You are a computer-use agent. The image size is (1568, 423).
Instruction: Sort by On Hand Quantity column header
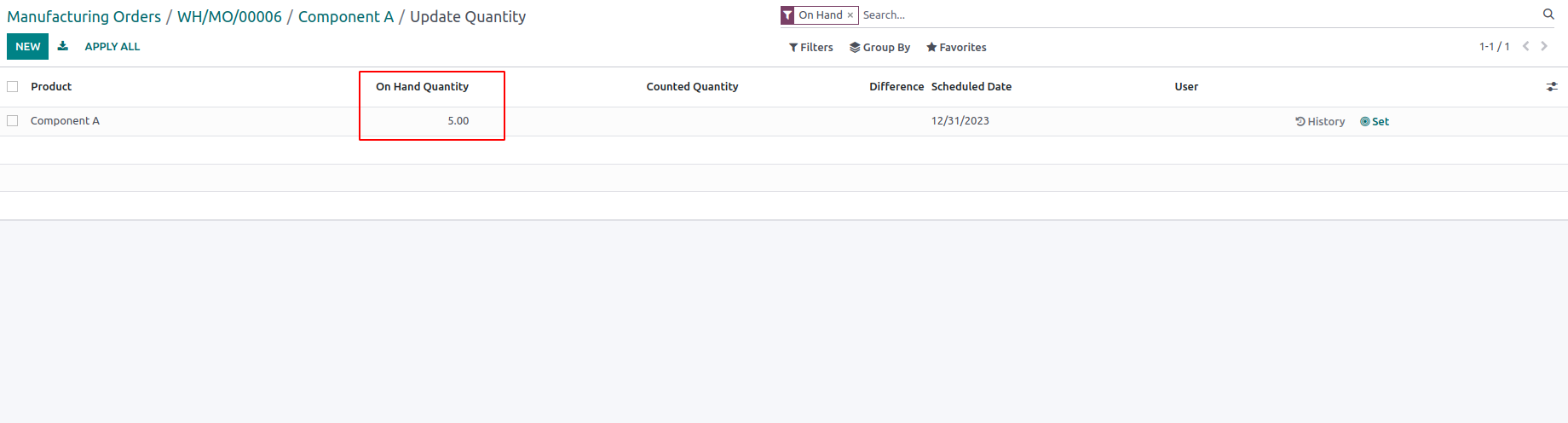[x=422, y=87]
